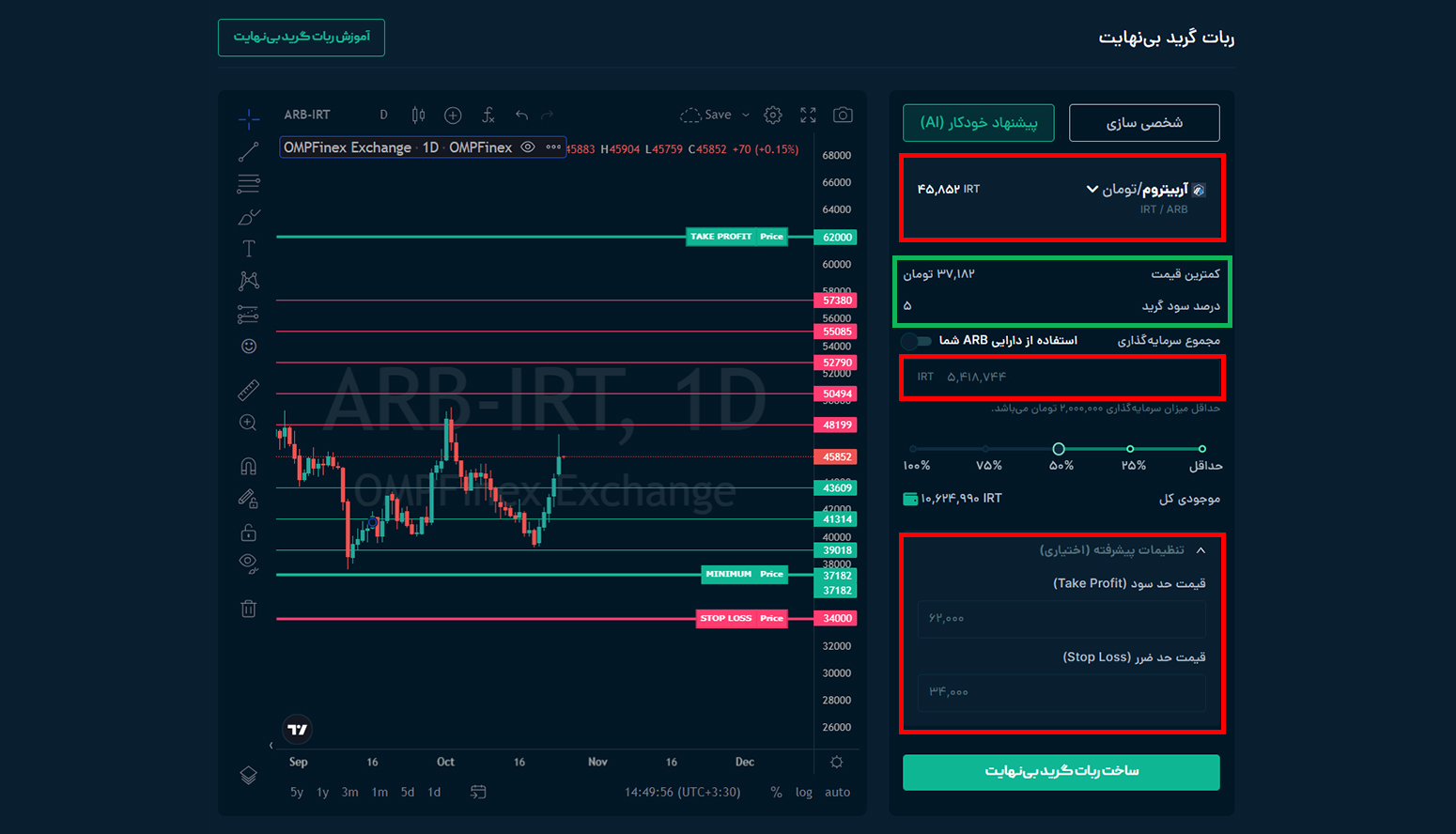Select the TAKE PROFIT price line label
1456x834 pixels.
[736, 237]
